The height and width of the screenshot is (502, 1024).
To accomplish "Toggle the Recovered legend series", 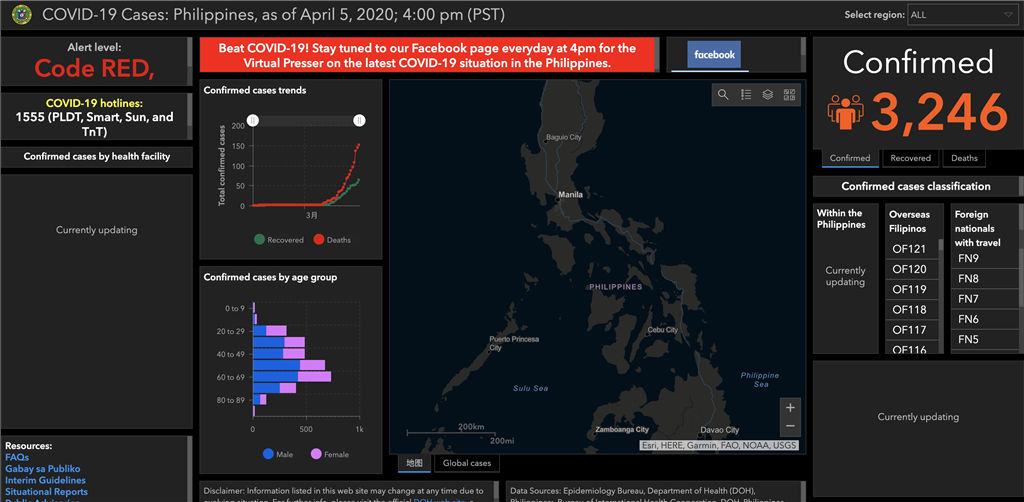I will pos(279,240).
